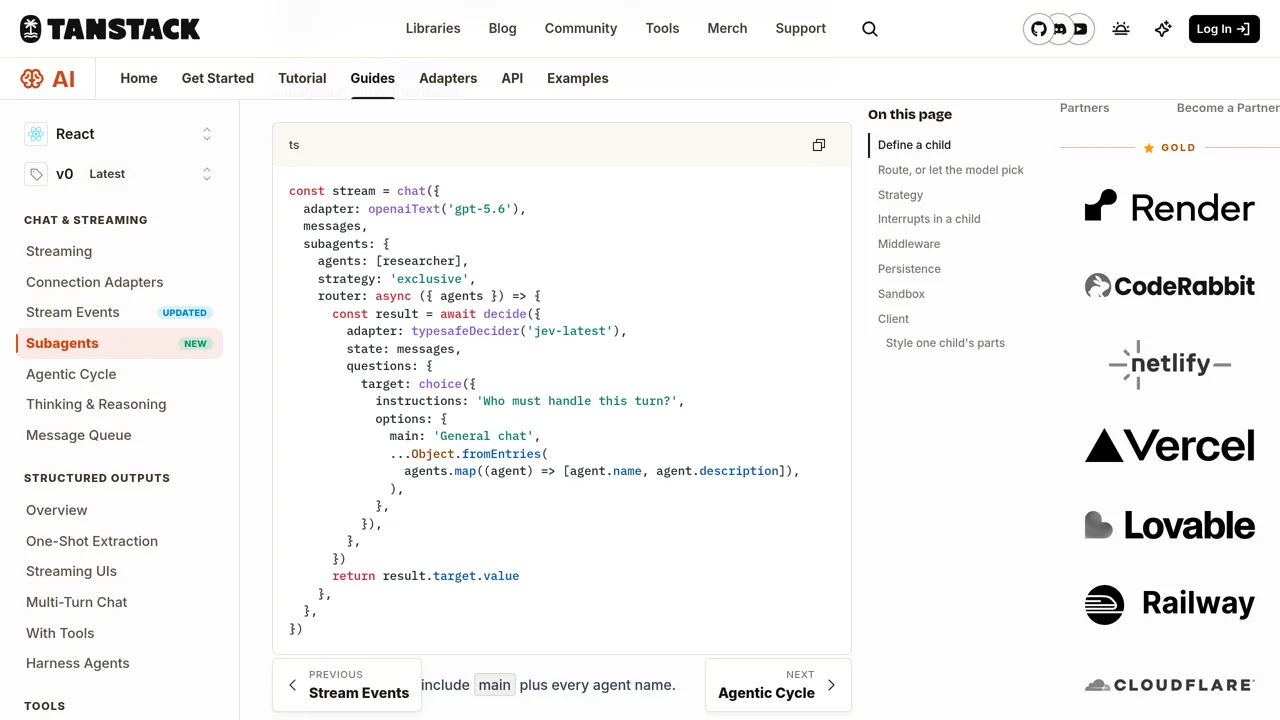Switch to the Get Started tab
This screenshot has width=1280, height=720.
[x=218, y=78]
